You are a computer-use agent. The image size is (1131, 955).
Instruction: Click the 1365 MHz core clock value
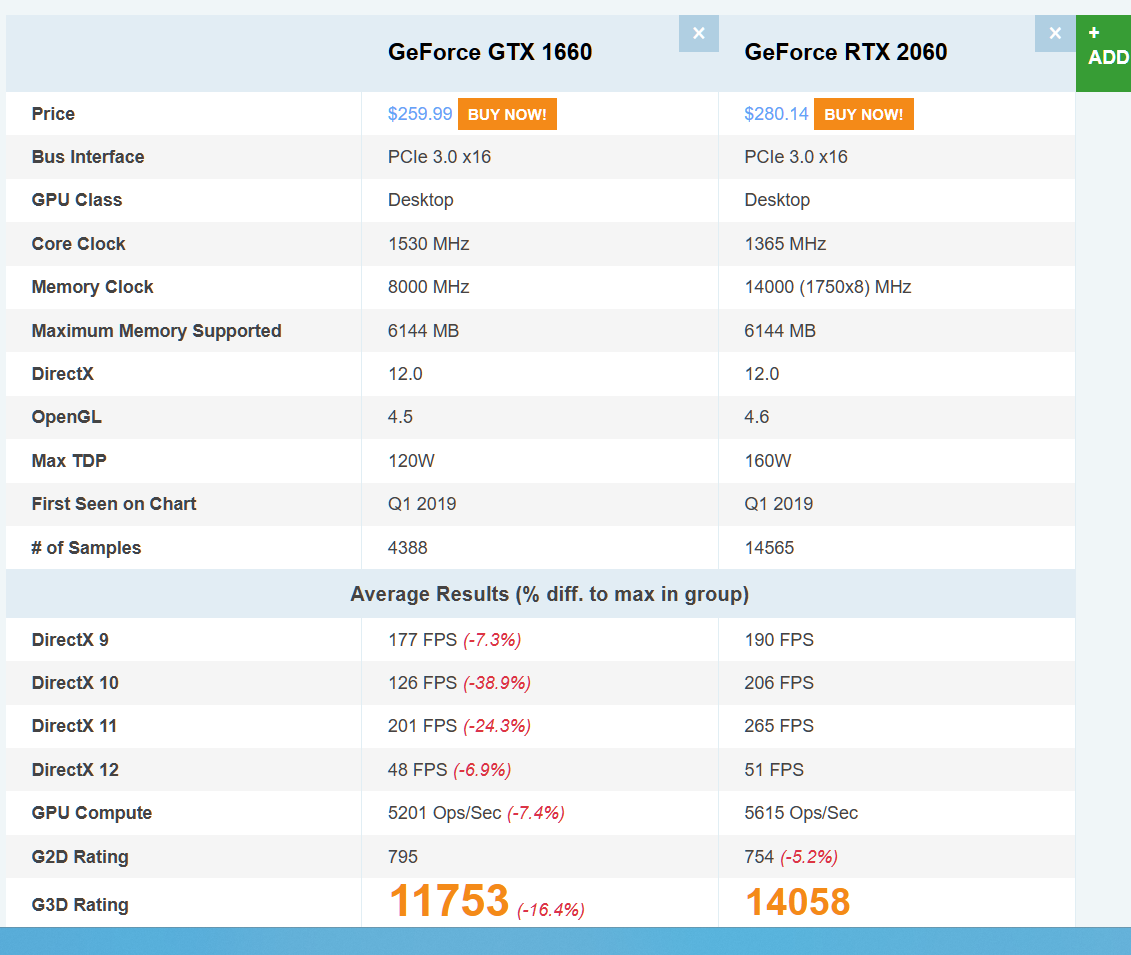(x=785, y=244)
